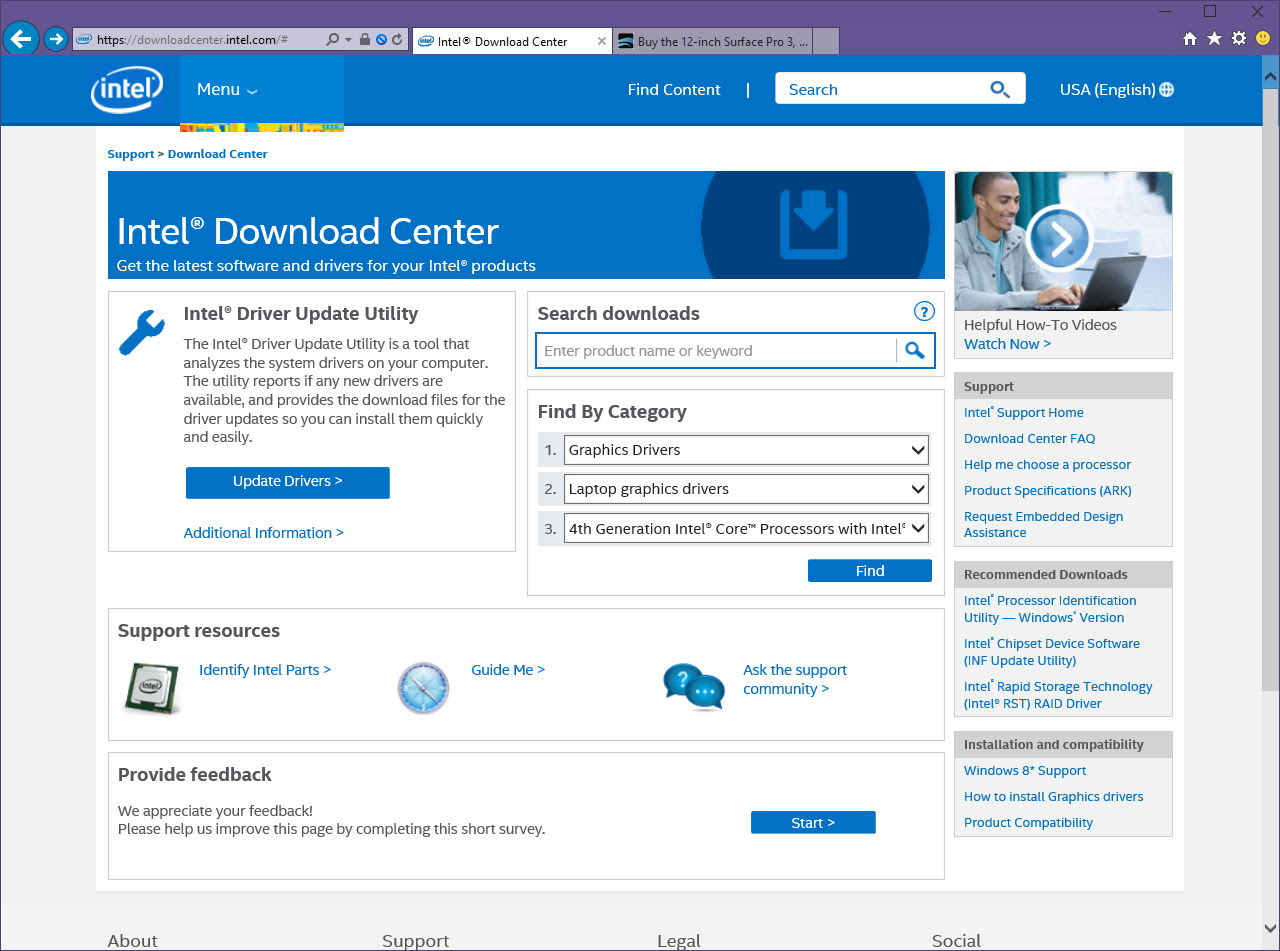This screenshot has height=951, width=1280.
Task: Click the chat bubbles support community icon
Action: coord(694,687)
